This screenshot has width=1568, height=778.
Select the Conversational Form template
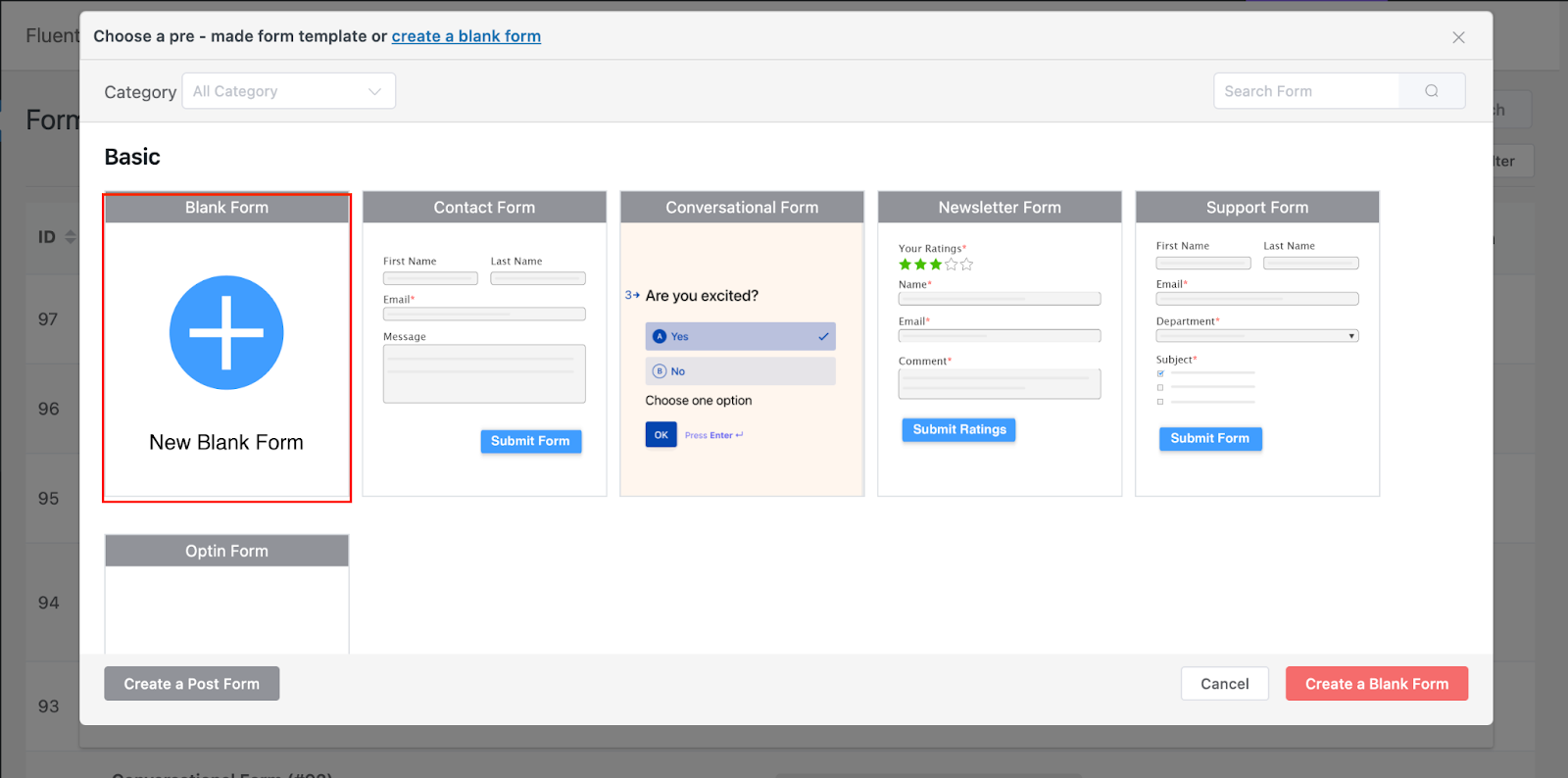tap(742, 344)
